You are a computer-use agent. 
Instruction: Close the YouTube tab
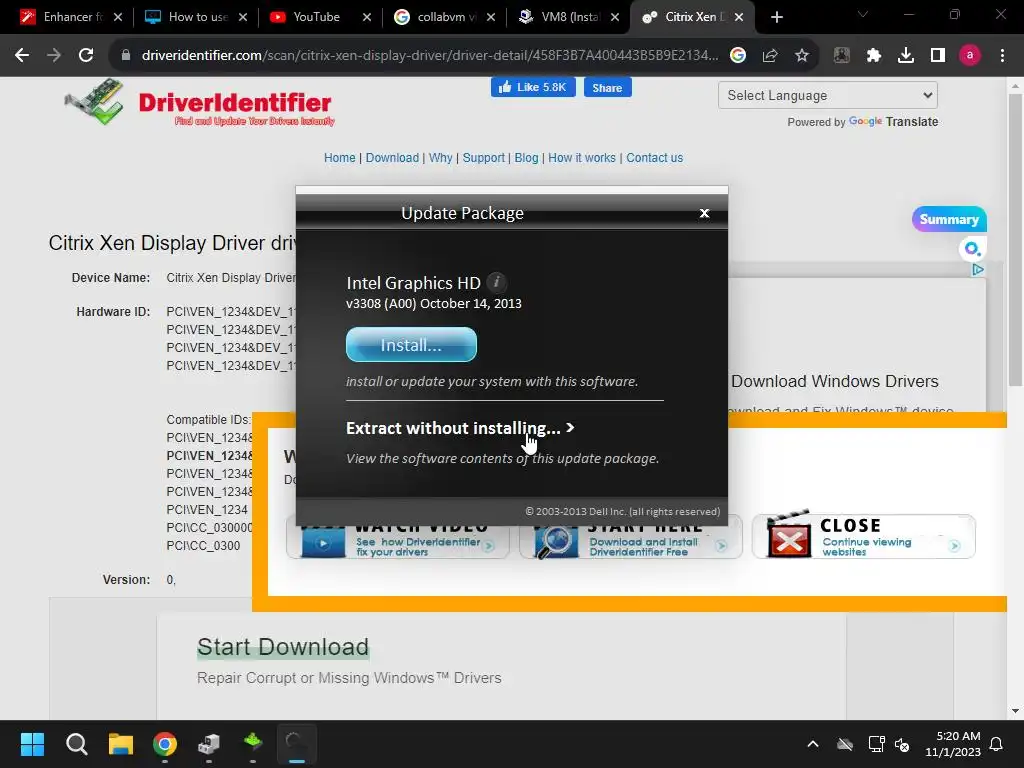(367, 17)
